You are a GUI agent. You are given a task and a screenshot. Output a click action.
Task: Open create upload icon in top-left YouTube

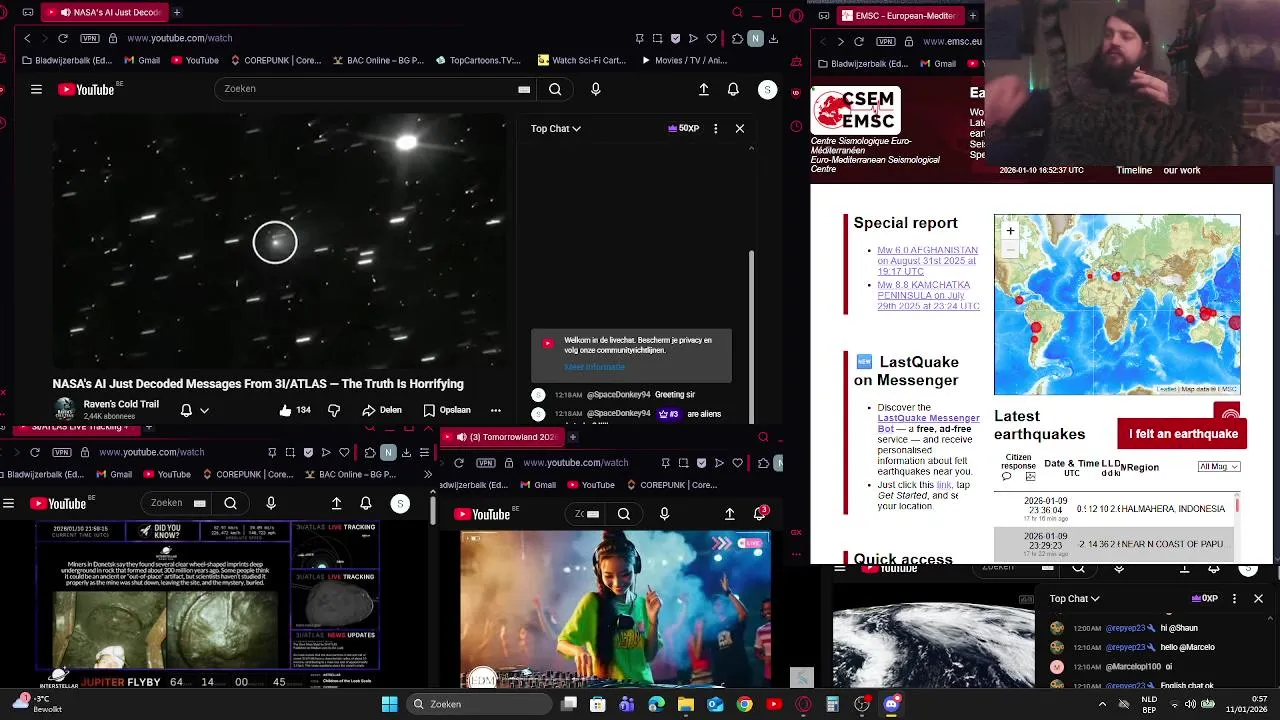coord(704,89)
